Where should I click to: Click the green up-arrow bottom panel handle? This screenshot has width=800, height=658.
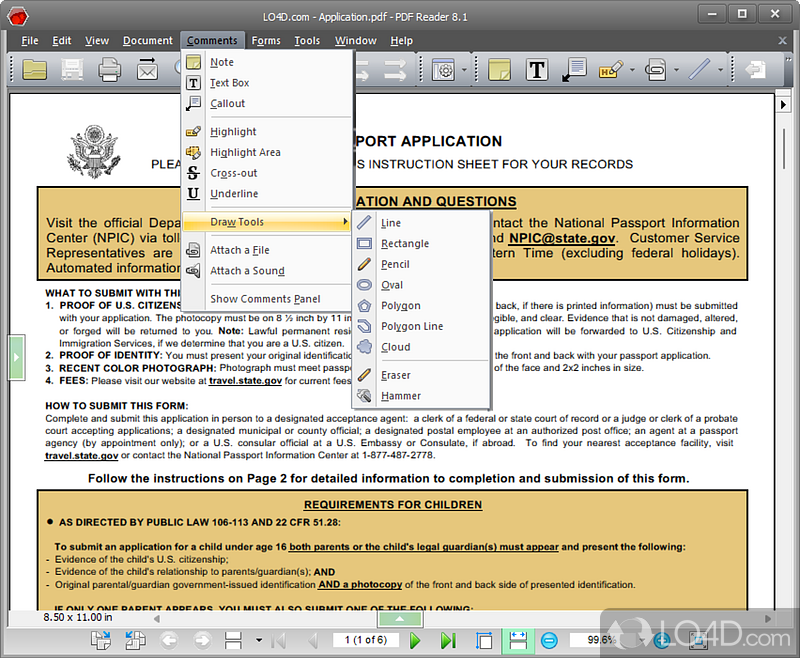coord(400,619)
